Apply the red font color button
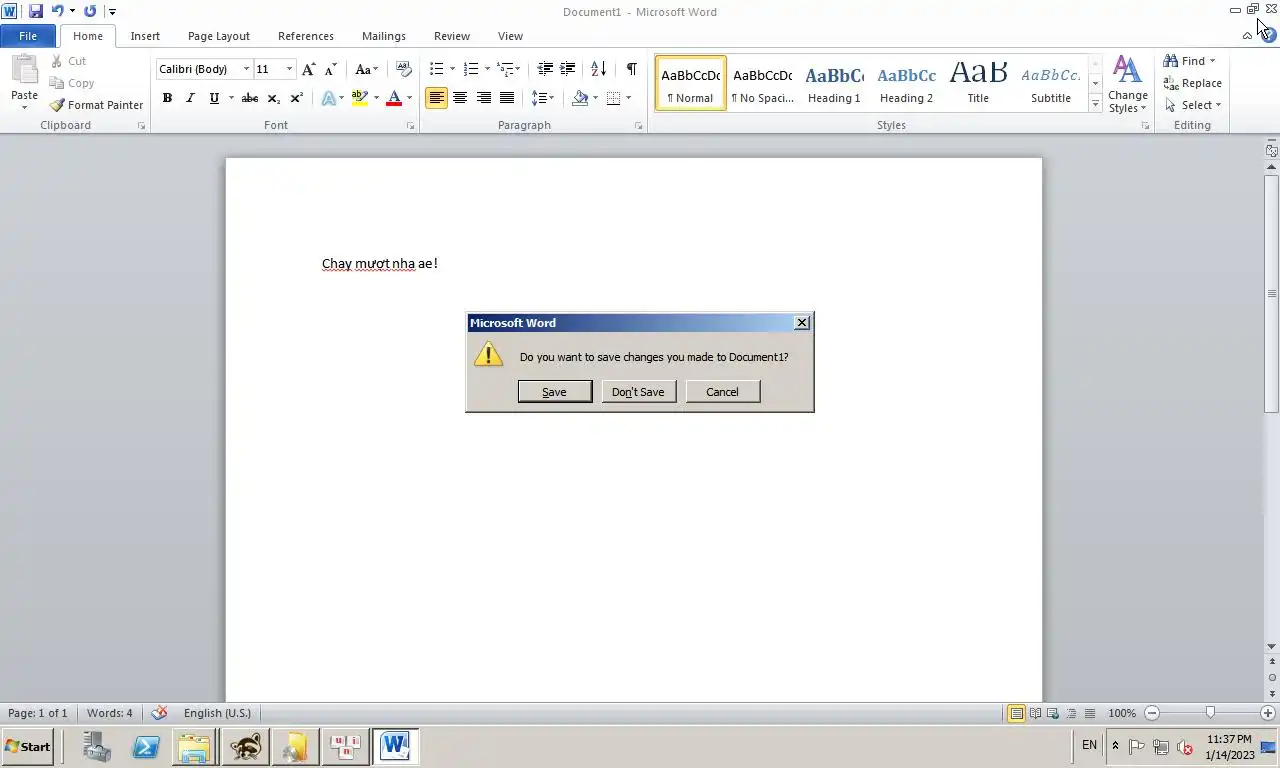Image resolution: width=1280 pixels, height=768 pixels. (x=394, y=98)
